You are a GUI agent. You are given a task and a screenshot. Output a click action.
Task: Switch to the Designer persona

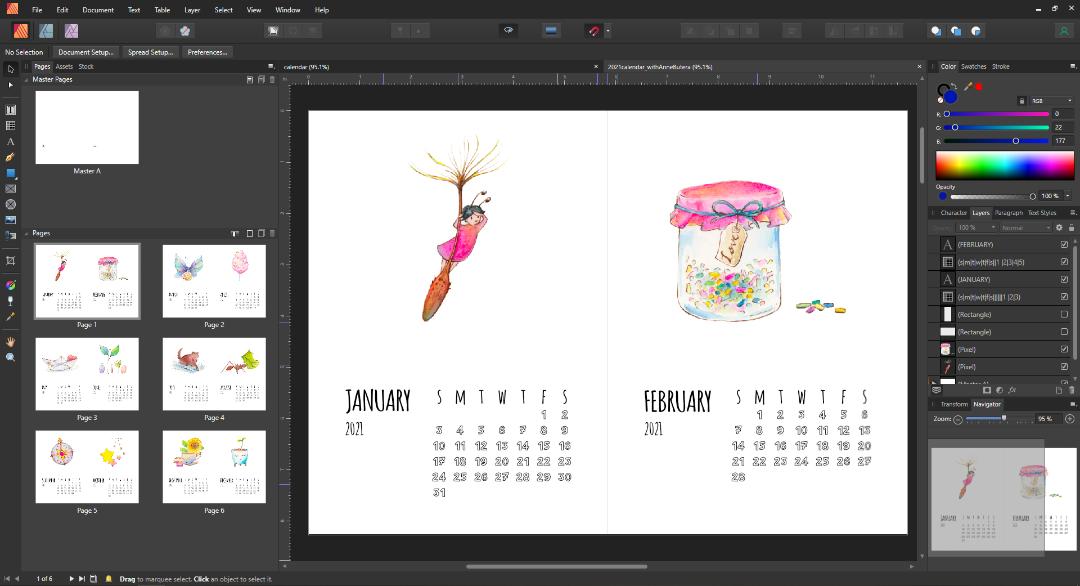pyautogui.click(x=46, y=31)
